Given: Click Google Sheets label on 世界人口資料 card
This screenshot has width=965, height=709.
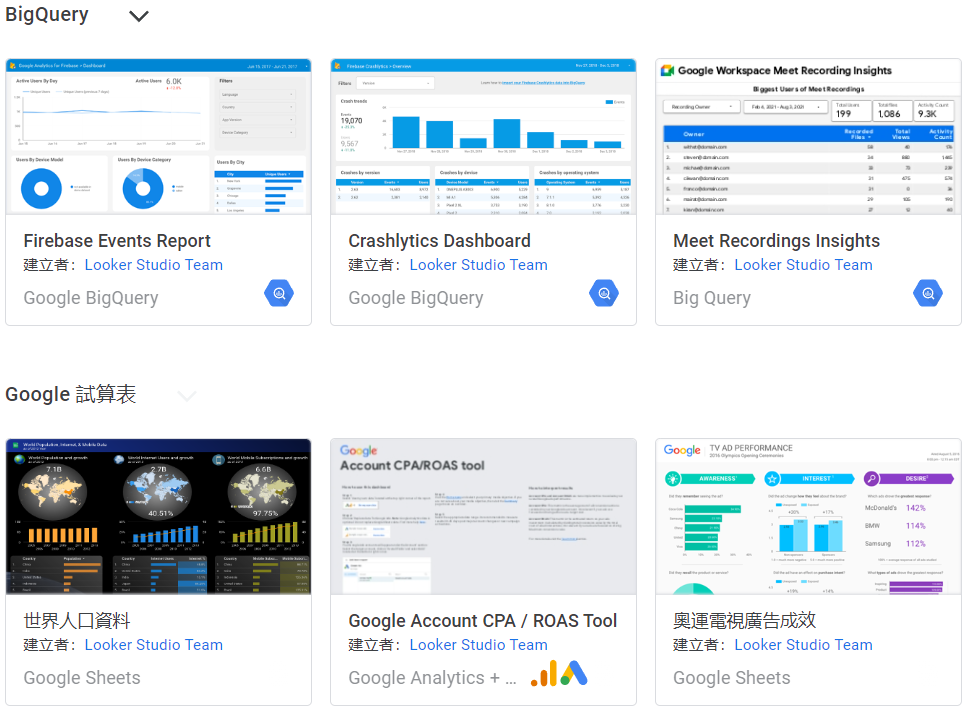Looking at the screenshot, I should pos(82,678).
